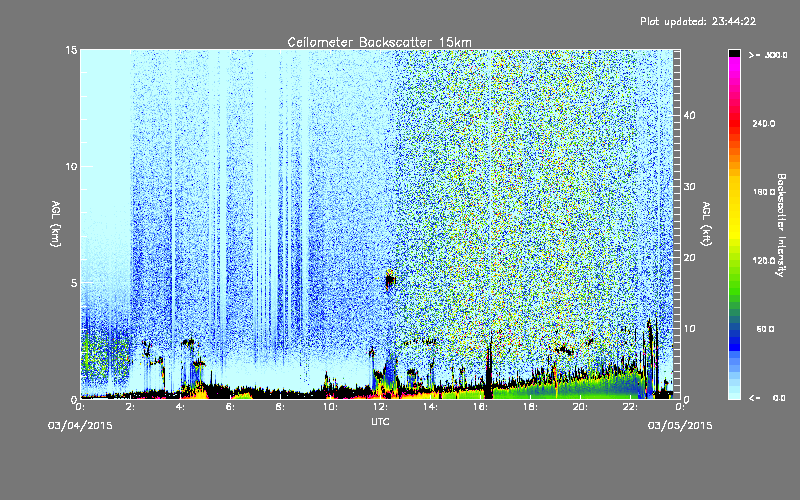Click the '0:' tick above the 03/05/2015 date
This screenshot has width=800, height=500.
pyautogui.click(x=680, y=407)
